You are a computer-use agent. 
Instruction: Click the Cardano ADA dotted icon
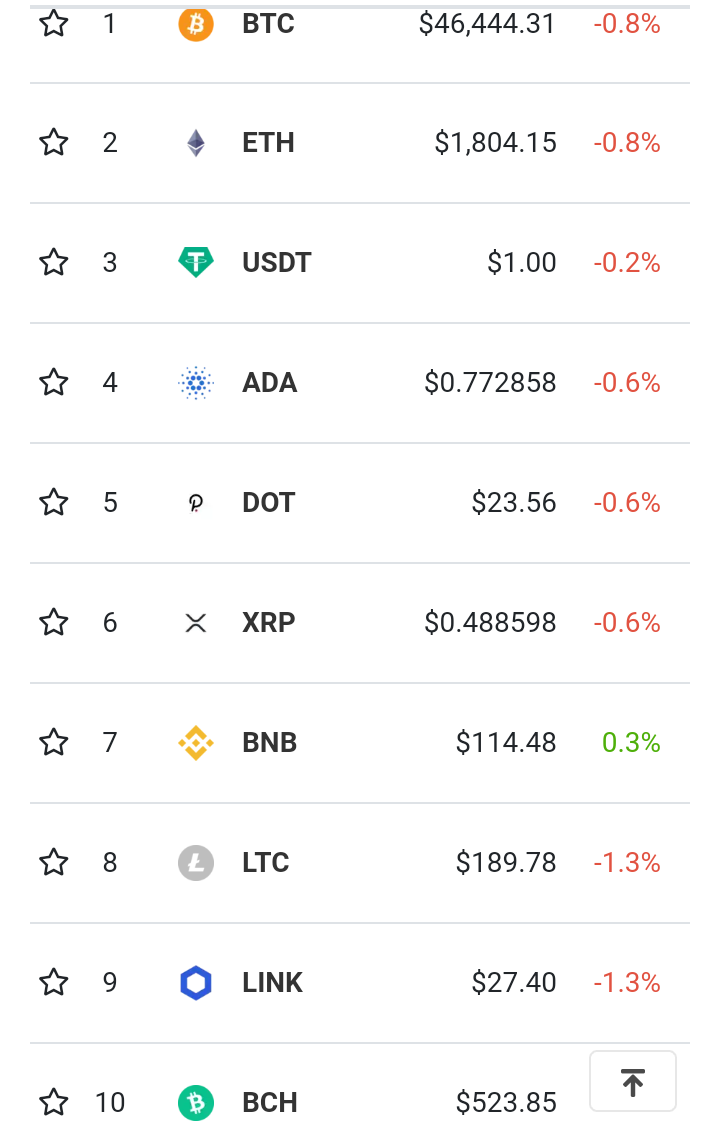(196, 382)
